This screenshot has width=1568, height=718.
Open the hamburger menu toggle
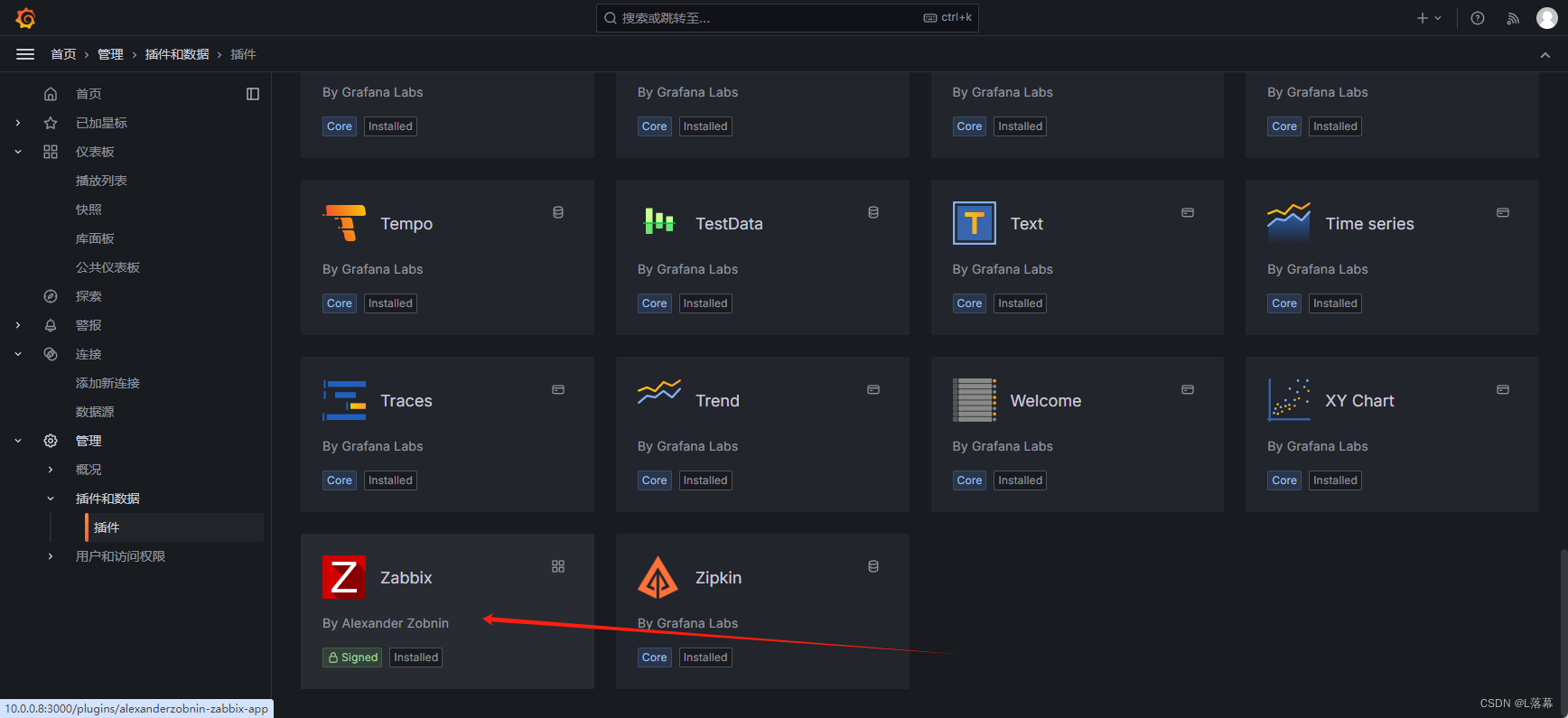pyautogui.click(x=25, y=54)
